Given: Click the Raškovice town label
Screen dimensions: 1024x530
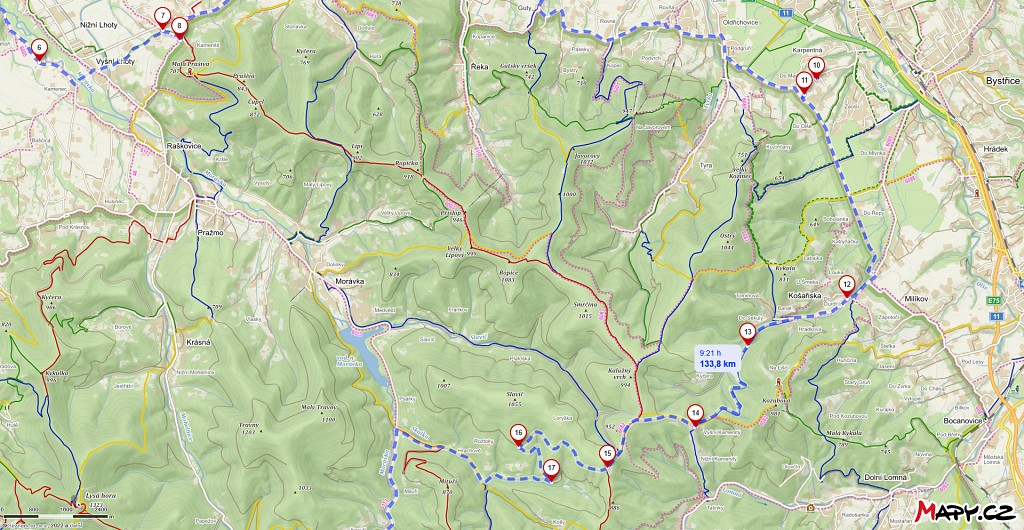Looking at the screenshot, I should 185,146.
